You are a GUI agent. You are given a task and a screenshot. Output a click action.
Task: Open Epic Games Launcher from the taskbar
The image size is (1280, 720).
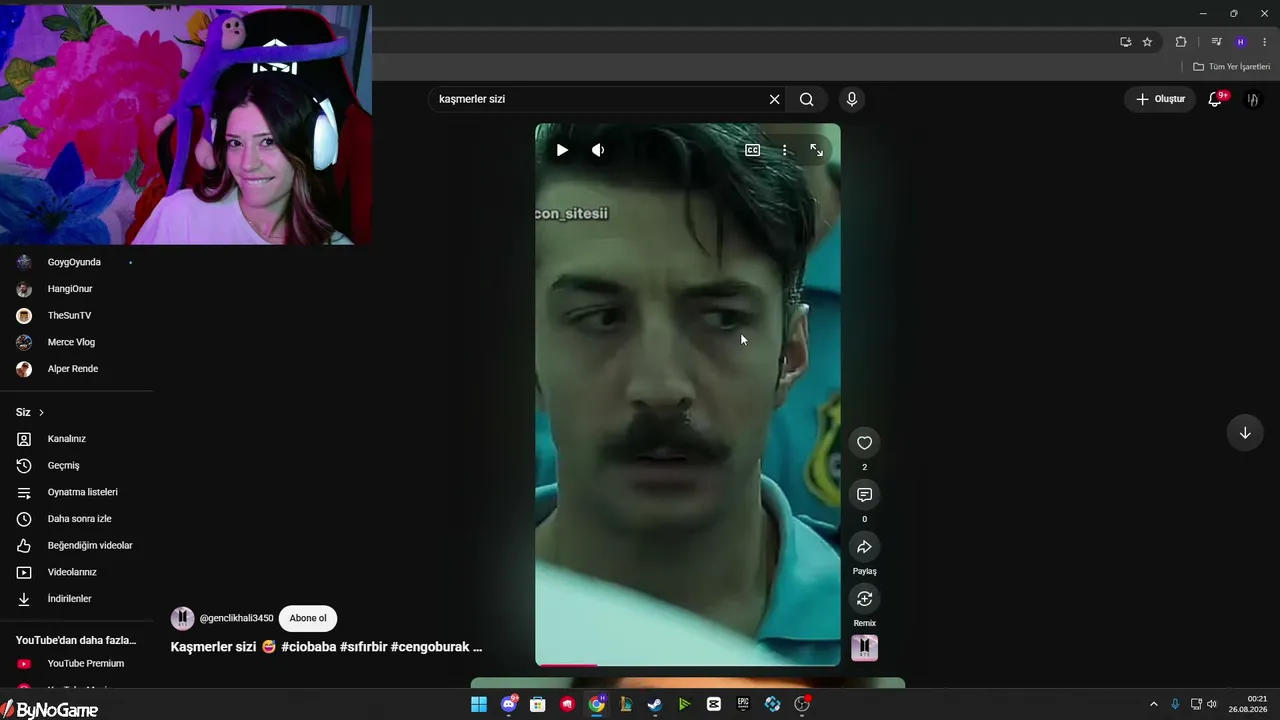pos(743,704)
